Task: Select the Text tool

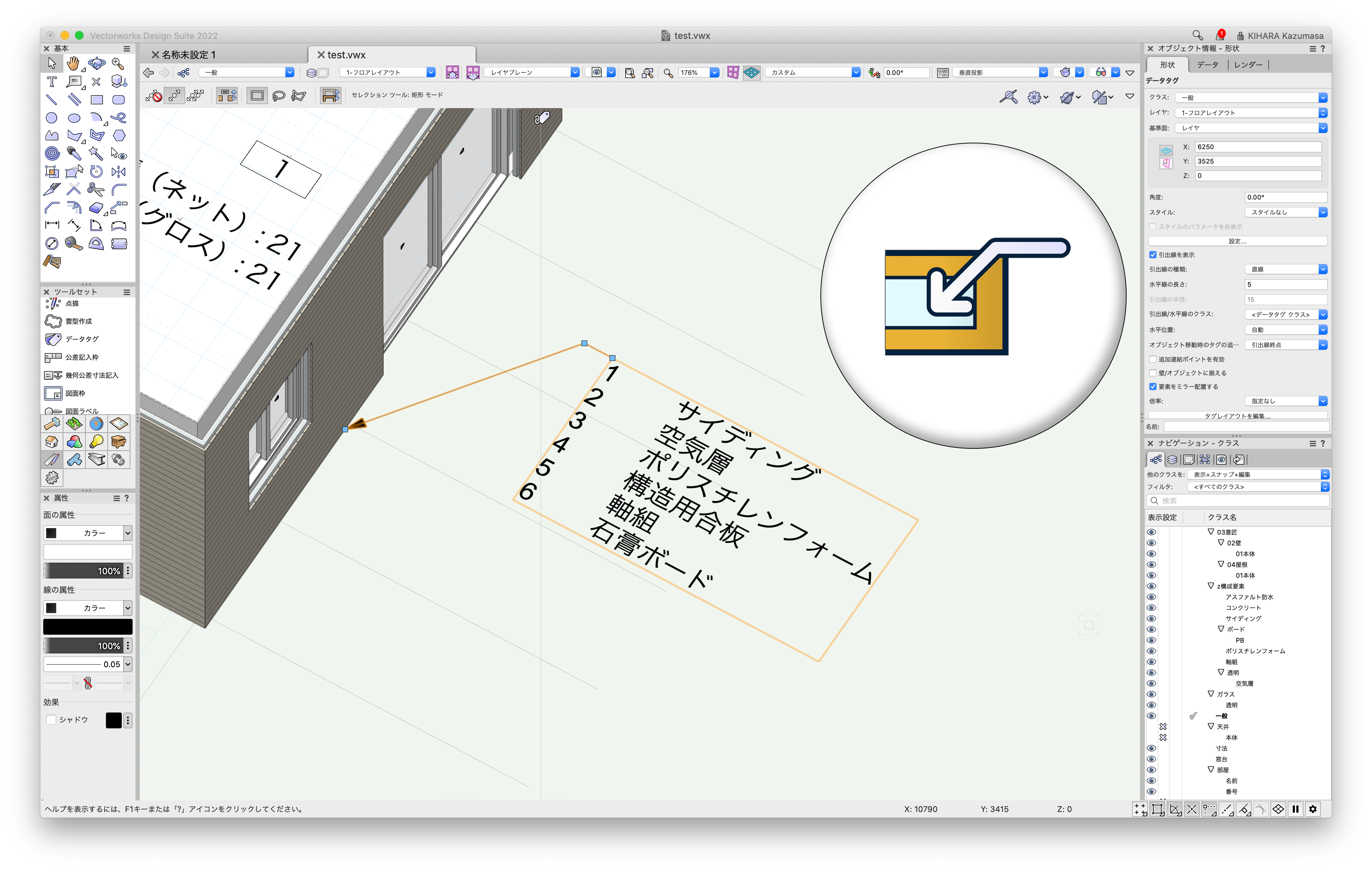Action: (x=52, y=81)
